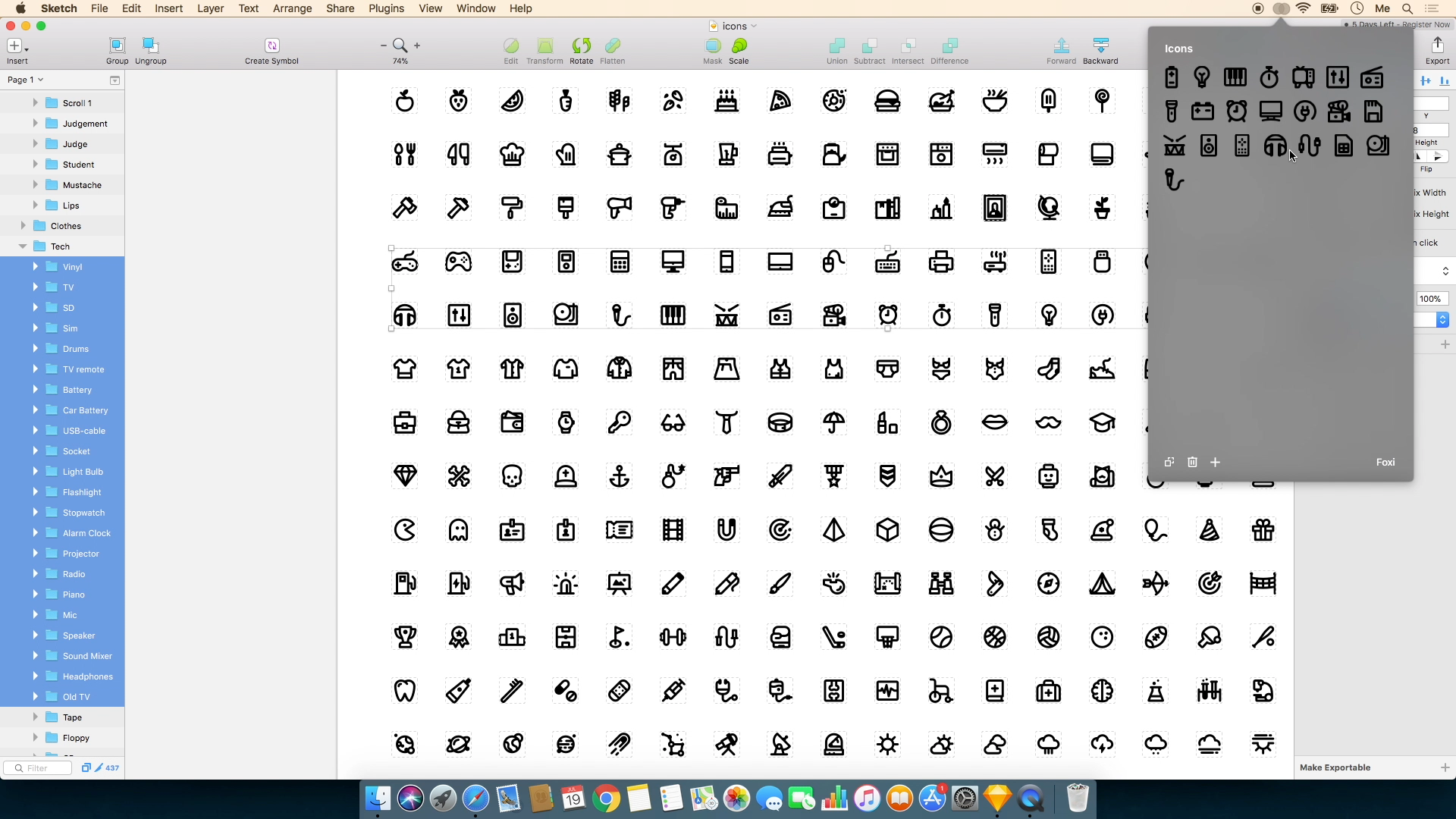Click the flip horizontal toggle button
The image size is (1456, 819).
point(1420,156)
